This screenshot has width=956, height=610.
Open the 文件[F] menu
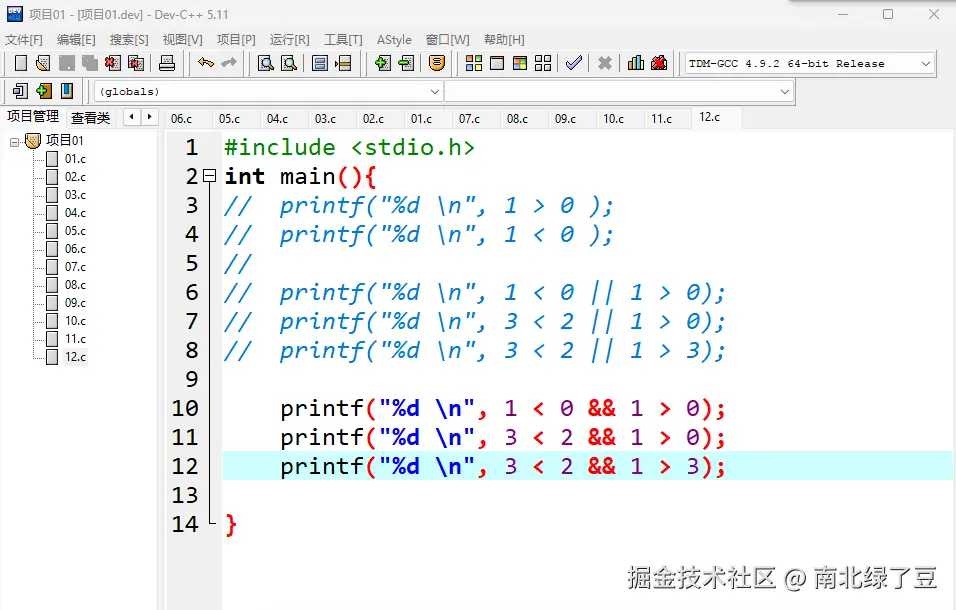tap(24, 40)
